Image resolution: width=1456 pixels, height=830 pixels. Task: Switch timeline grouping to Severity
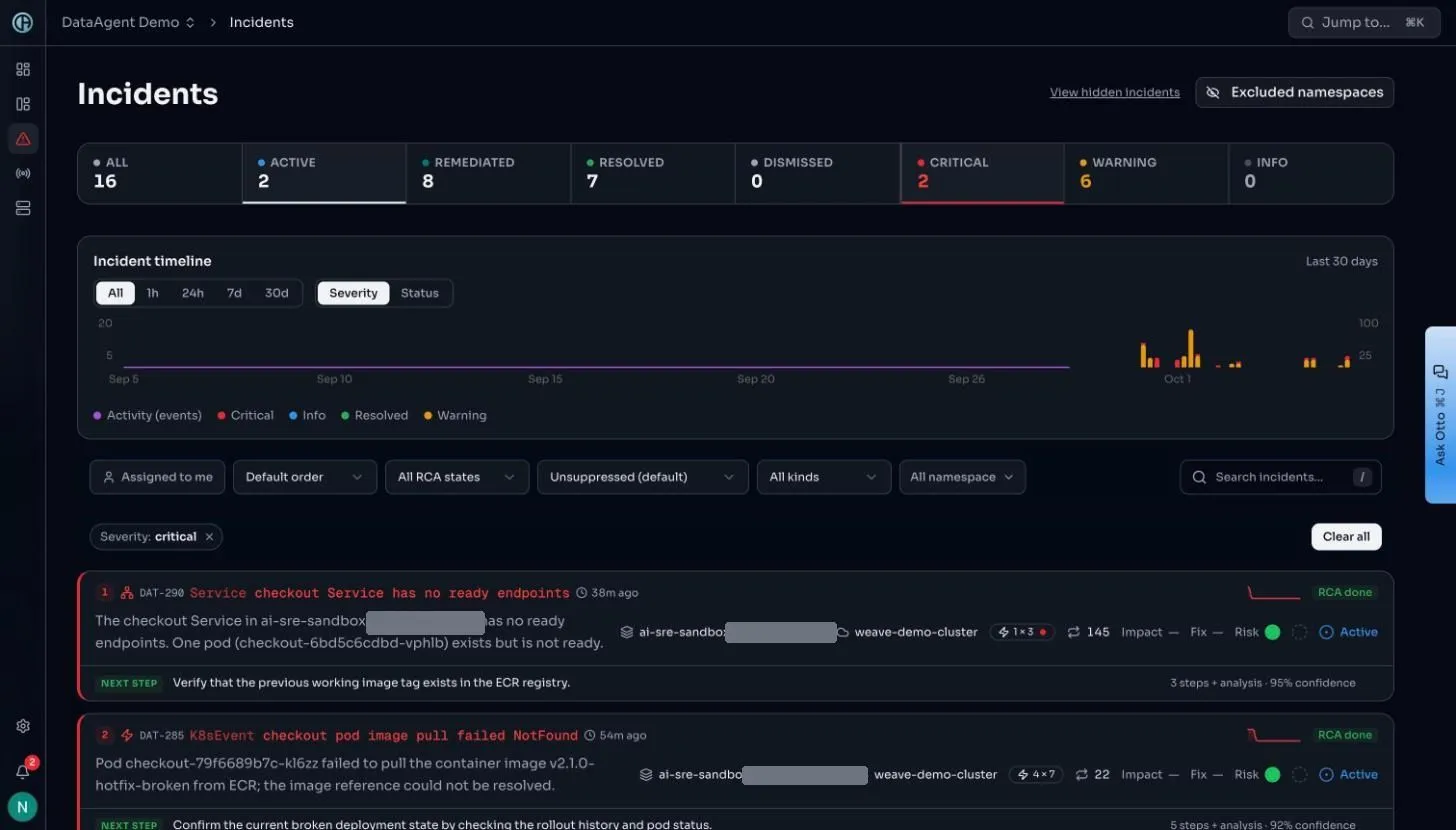click(353, 293)
